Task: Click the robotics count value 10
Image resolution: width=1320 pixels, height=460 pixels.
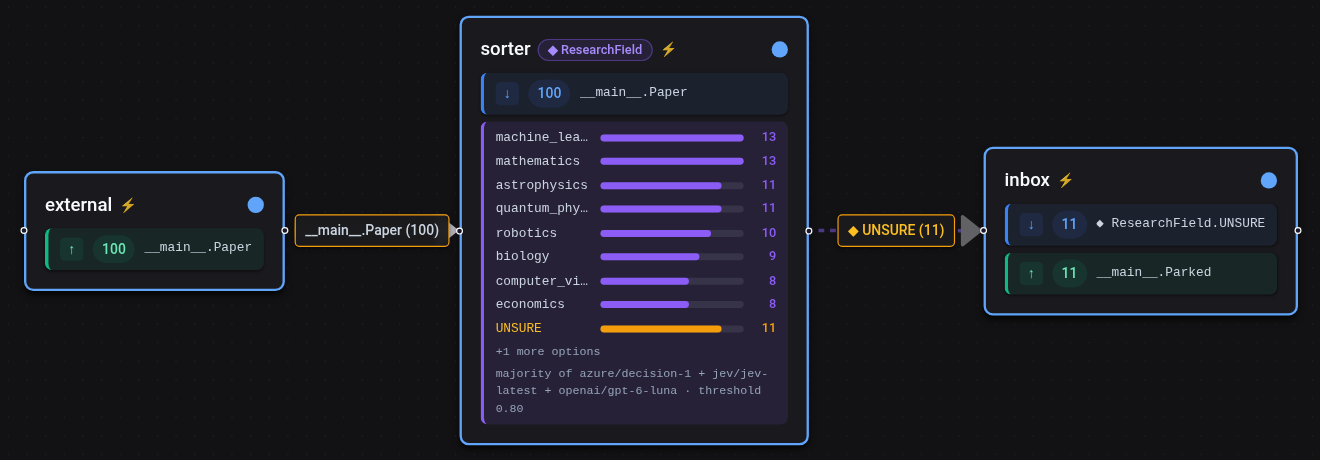Action: (x=769, y=233)
